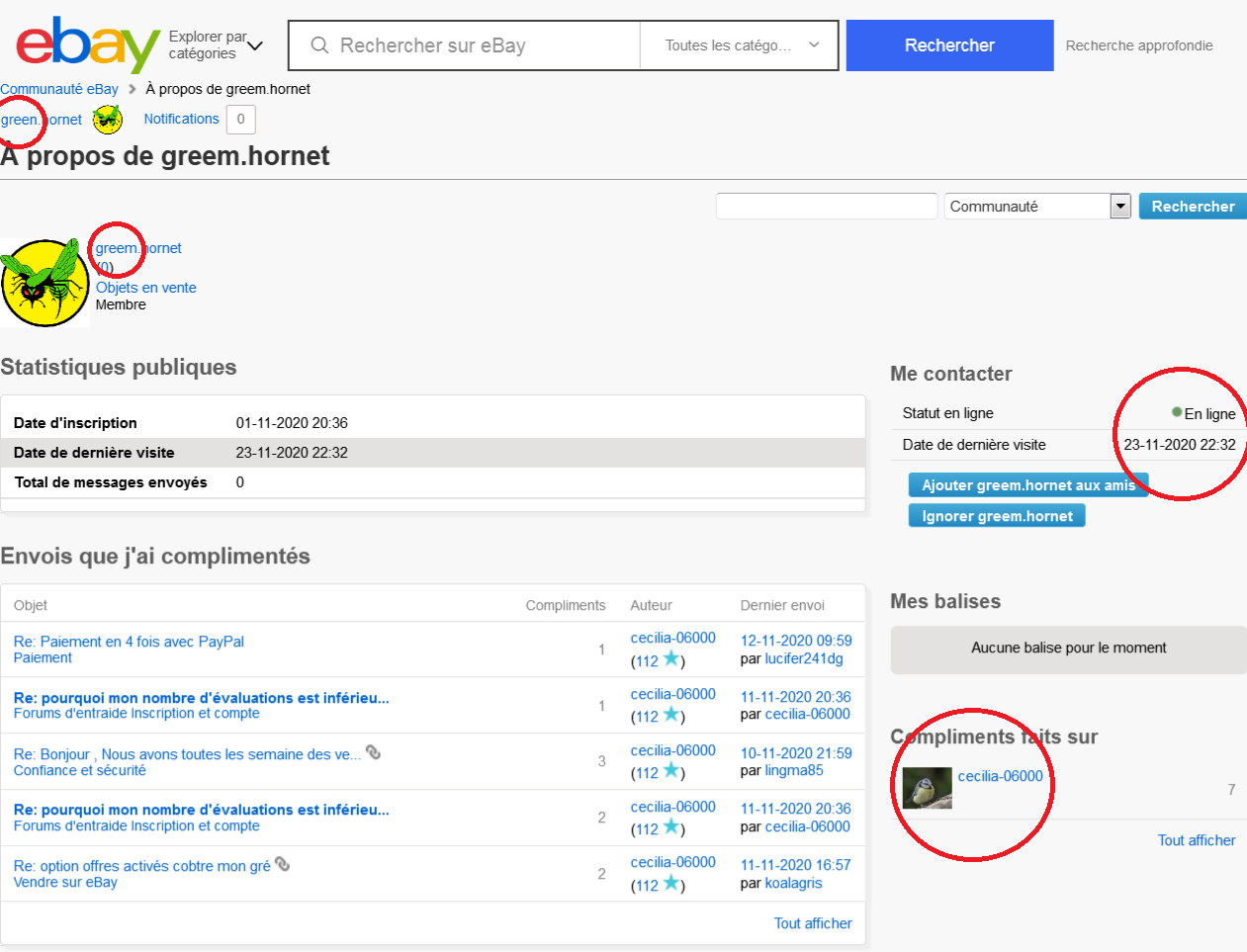Click the attachment icon on Bonjour thread
The image size is (1247, 952).
tap(373, 752)
